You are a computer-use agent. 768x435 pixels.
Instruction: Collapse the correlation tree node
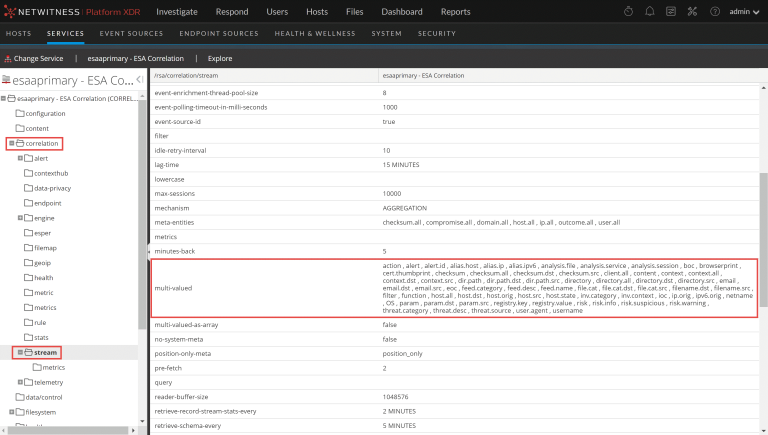pyautogui.click(x=12, y=143)
